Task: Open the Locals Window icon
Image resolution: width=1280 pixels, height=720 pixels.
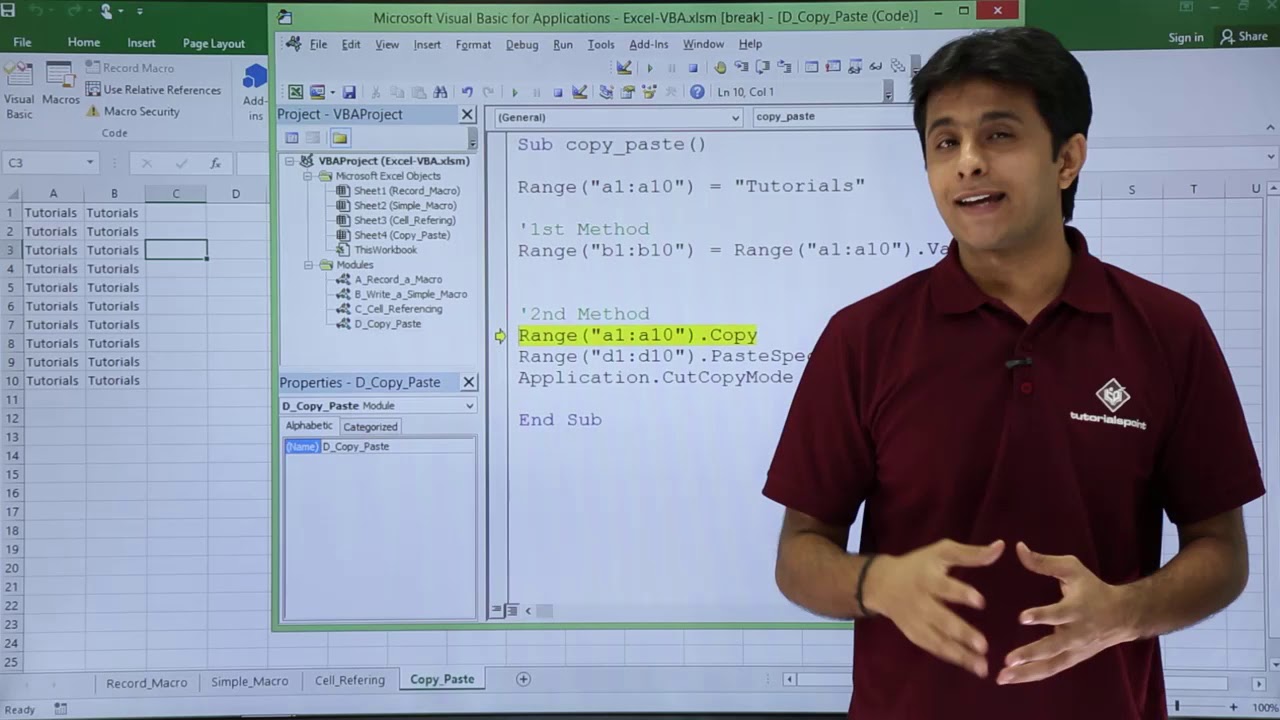Action: click(x=811, y=67)
